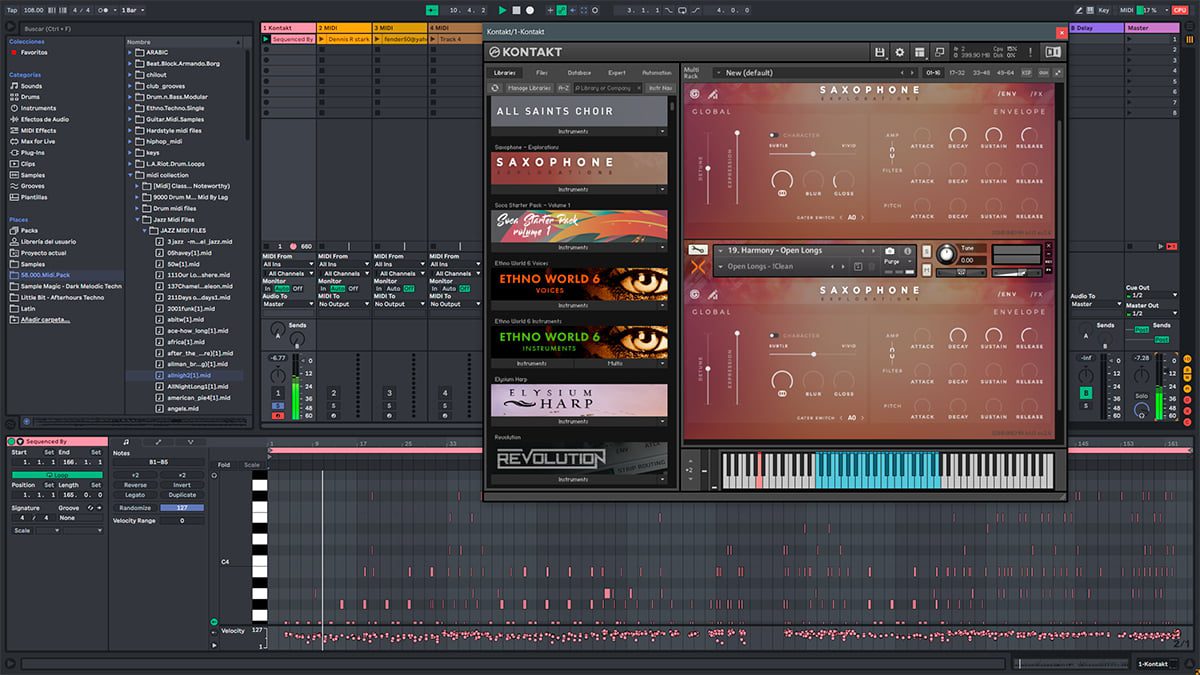Screen dimensions: 1200x675
Task: Click Live transport Stop button
Action: pos(516,10)
